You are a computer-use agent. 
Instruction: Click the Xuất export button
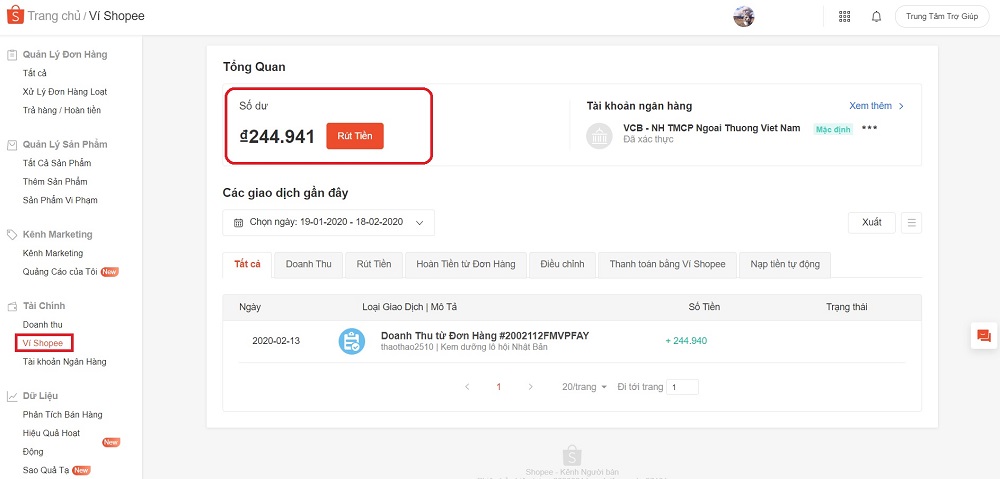[872, 223]
